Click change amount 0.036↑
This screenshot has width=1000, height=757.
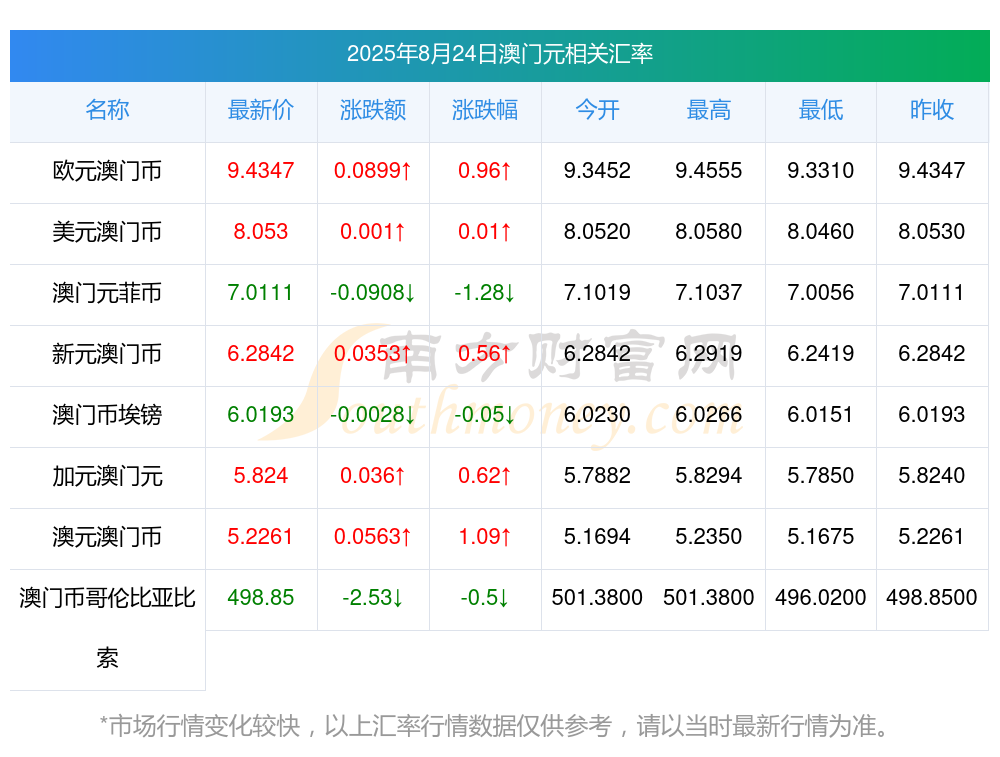(x=373, y=476)
